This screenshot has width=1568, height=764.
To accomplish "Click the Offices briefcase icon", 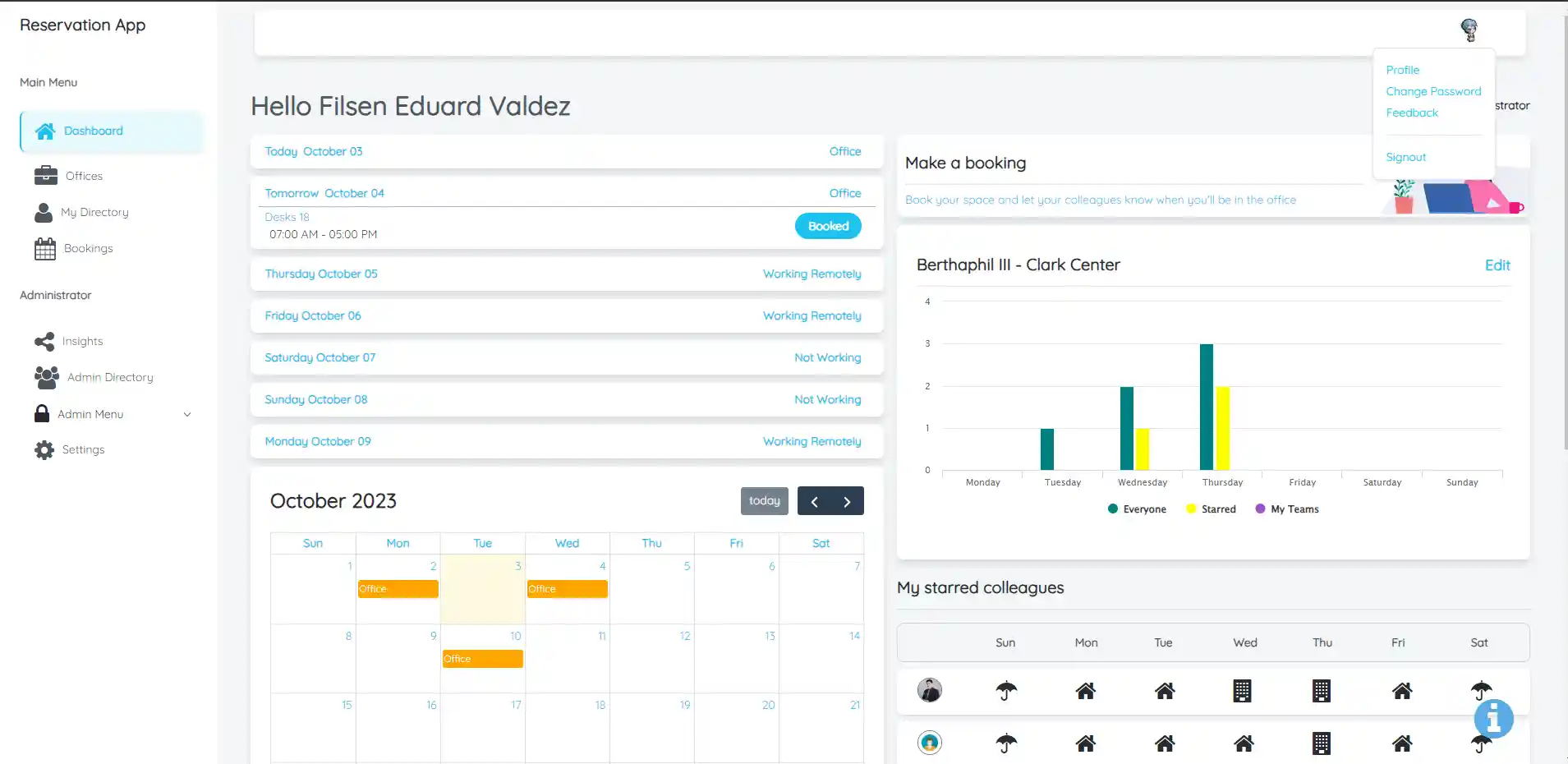I will click(x=46, y=176).
